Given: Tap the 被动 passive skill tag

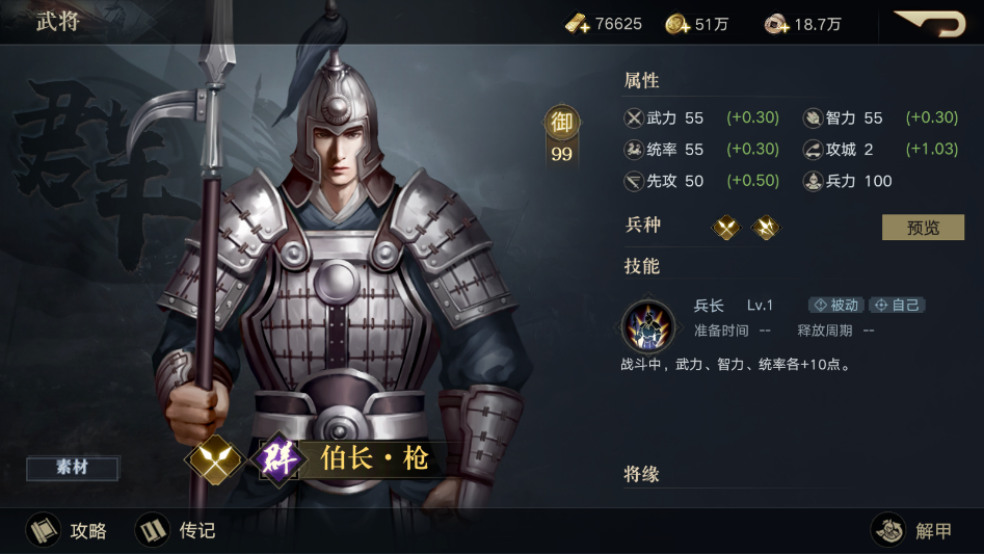Looking at the screenshot, I should coord(837,305).
